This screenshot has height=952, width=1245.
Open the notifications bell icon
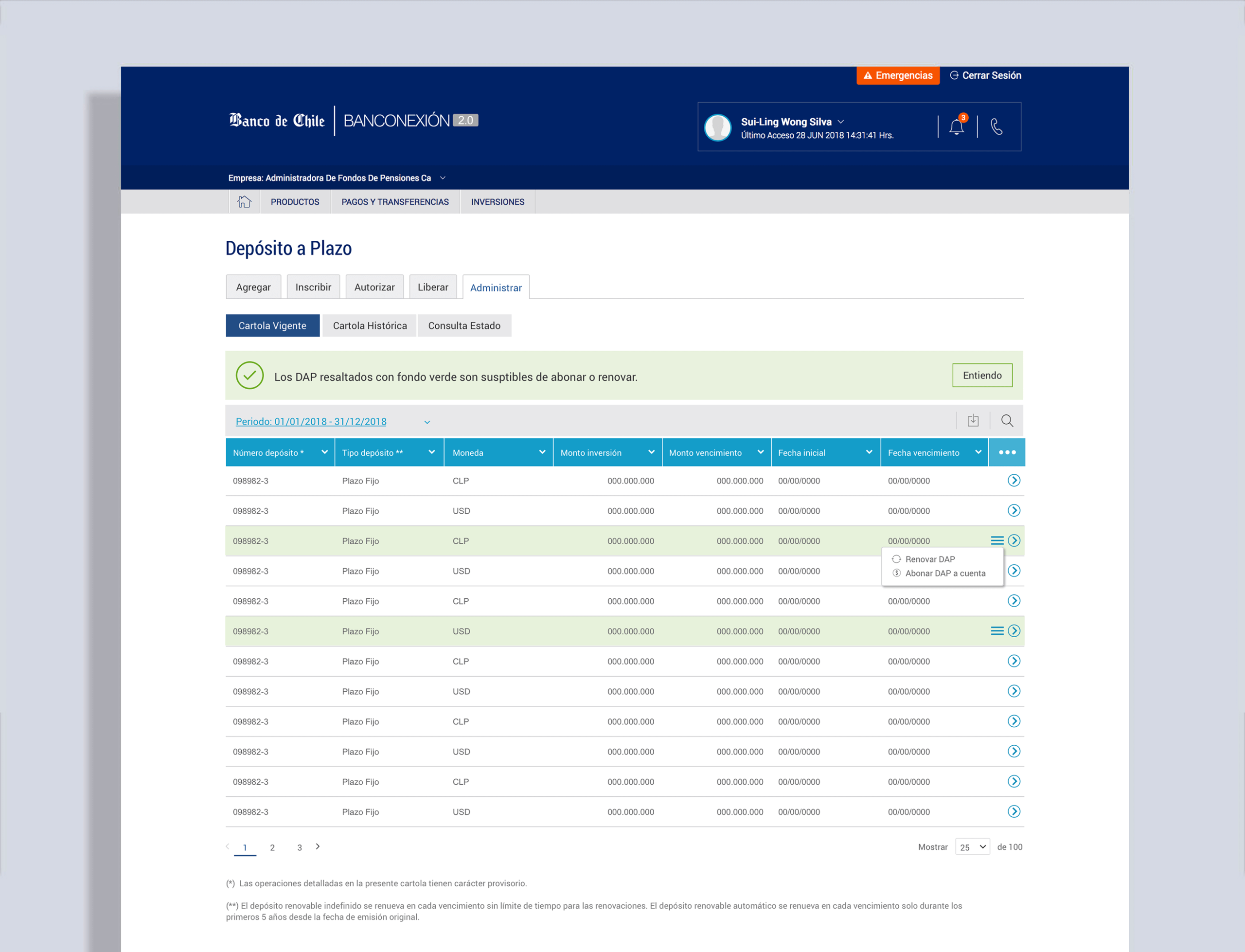(957, 126)
